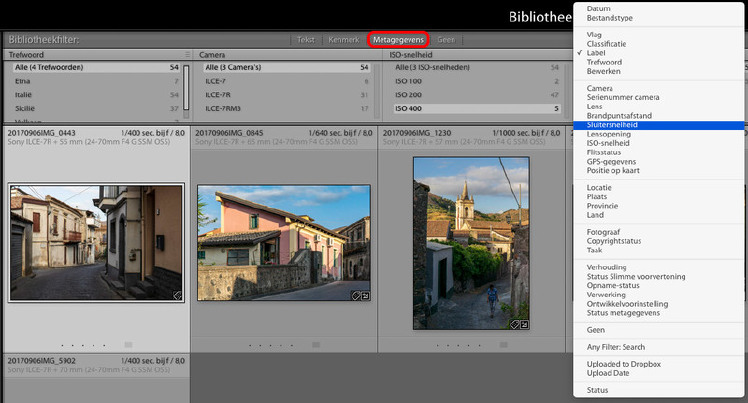Click develop adjustments badge on 20170906IMG_0845 thumbnail
Screen dimensions: 748x403
[365, 296]
